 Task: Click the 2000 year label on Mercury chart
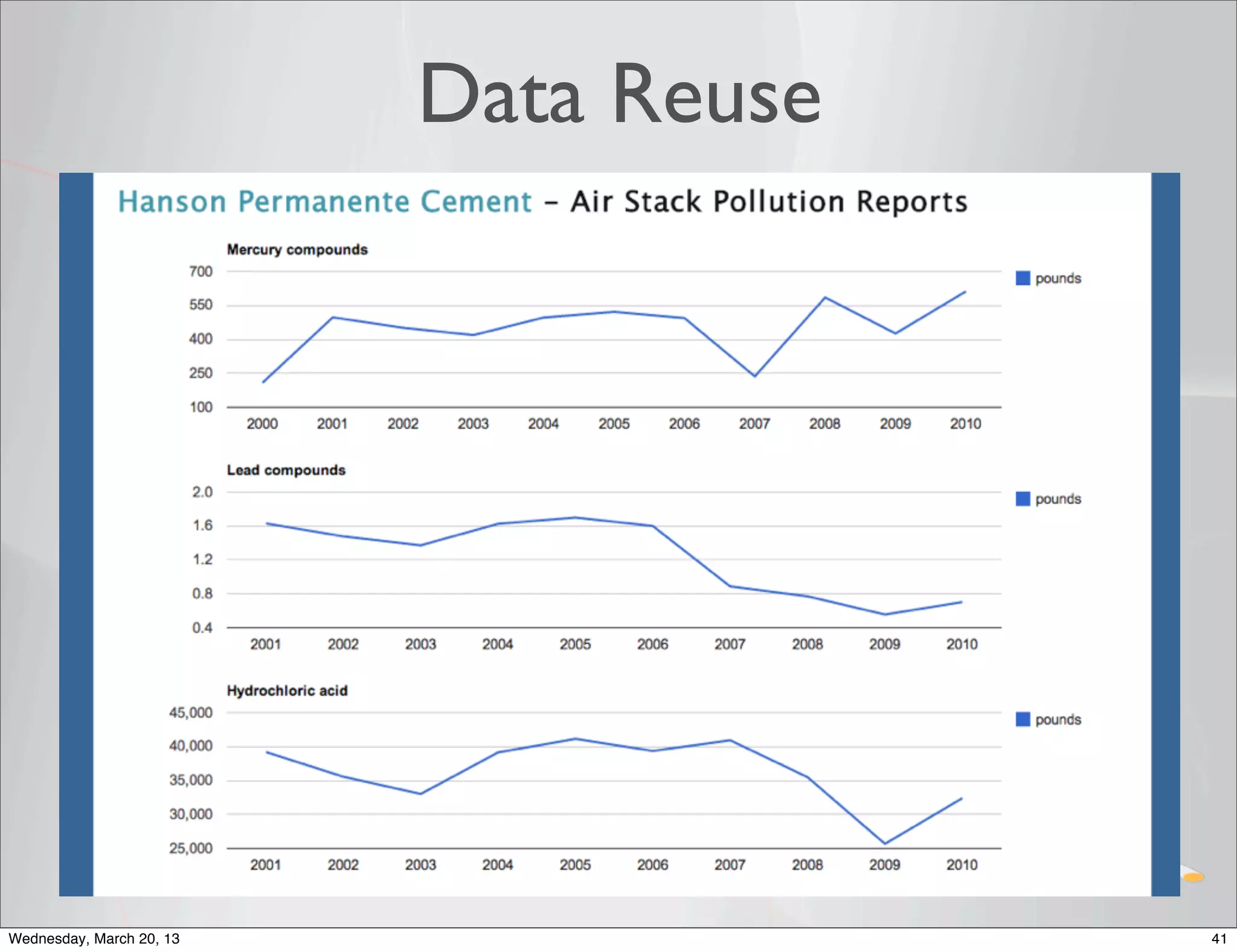262,423
